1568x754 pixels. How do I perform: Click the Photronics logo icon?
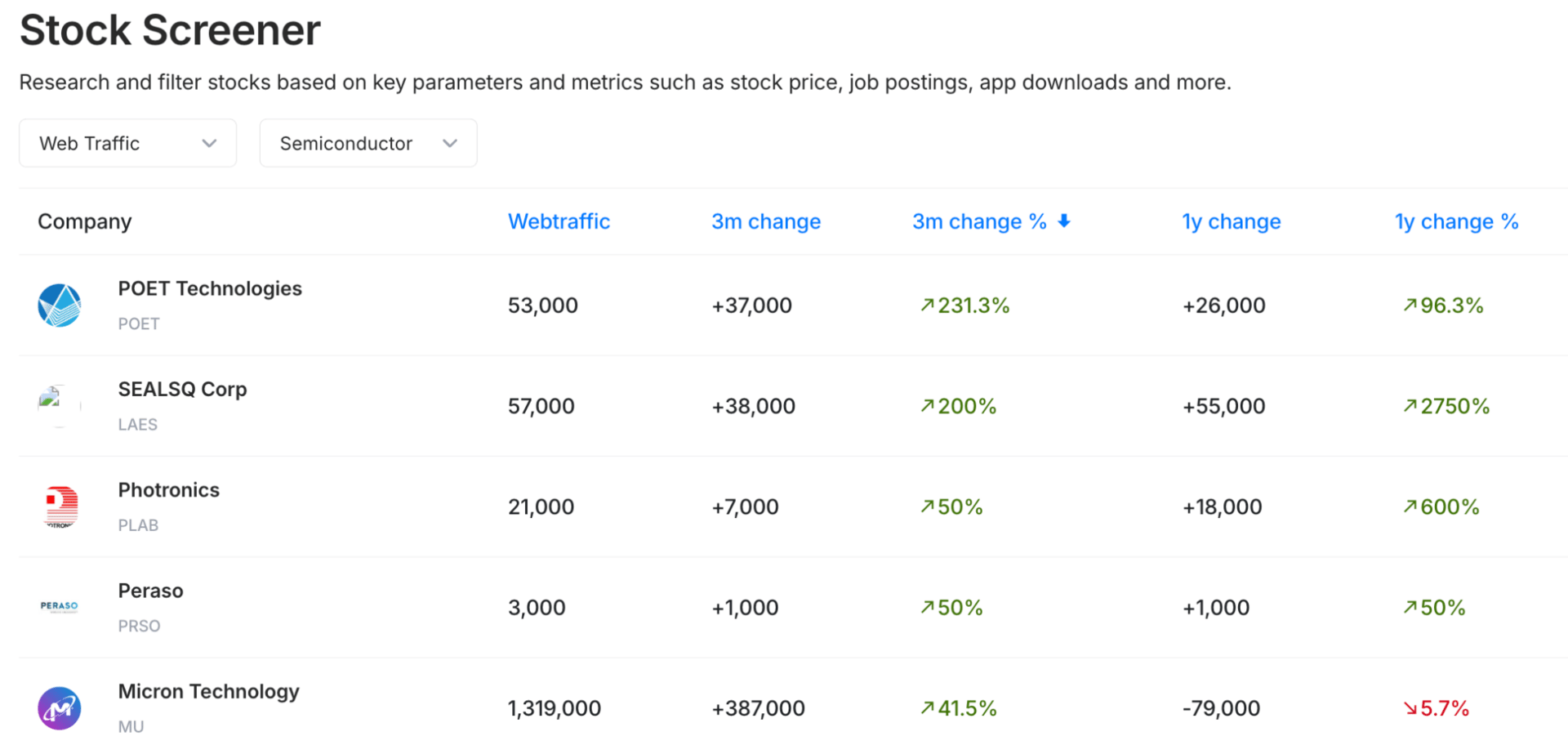(60, 506)
